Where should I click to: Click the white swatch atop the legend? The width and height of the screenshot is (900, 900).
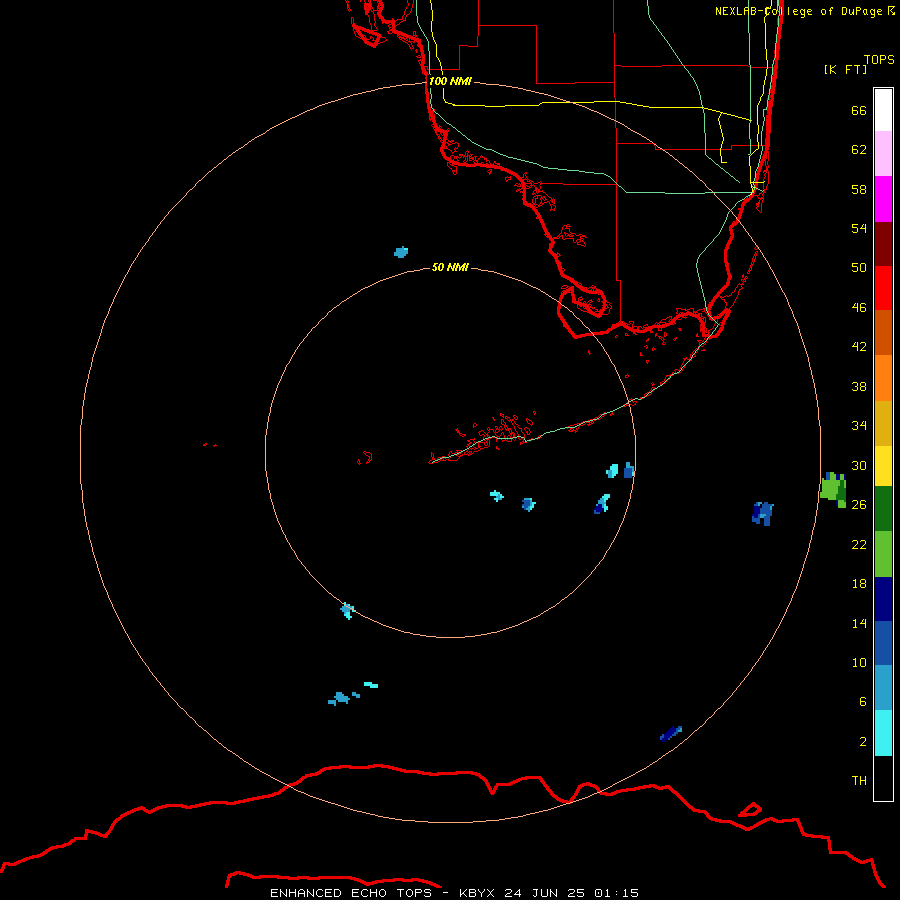883,110
